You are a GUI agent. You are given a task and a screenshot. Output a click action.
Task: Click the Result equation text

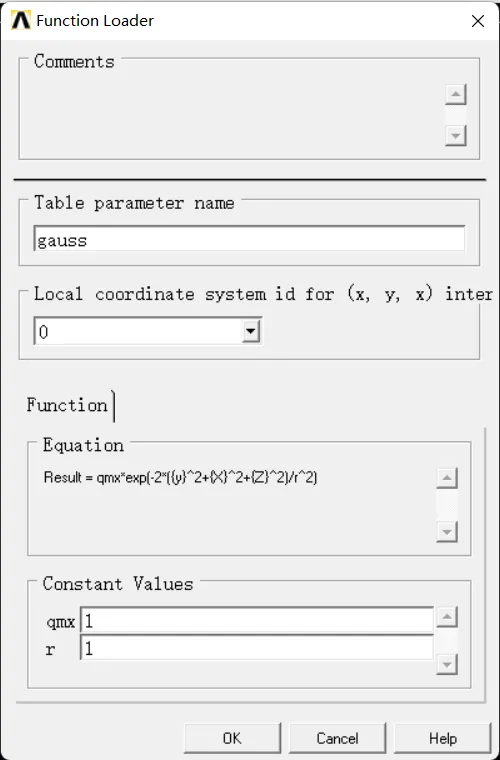[x=180, y=478]
